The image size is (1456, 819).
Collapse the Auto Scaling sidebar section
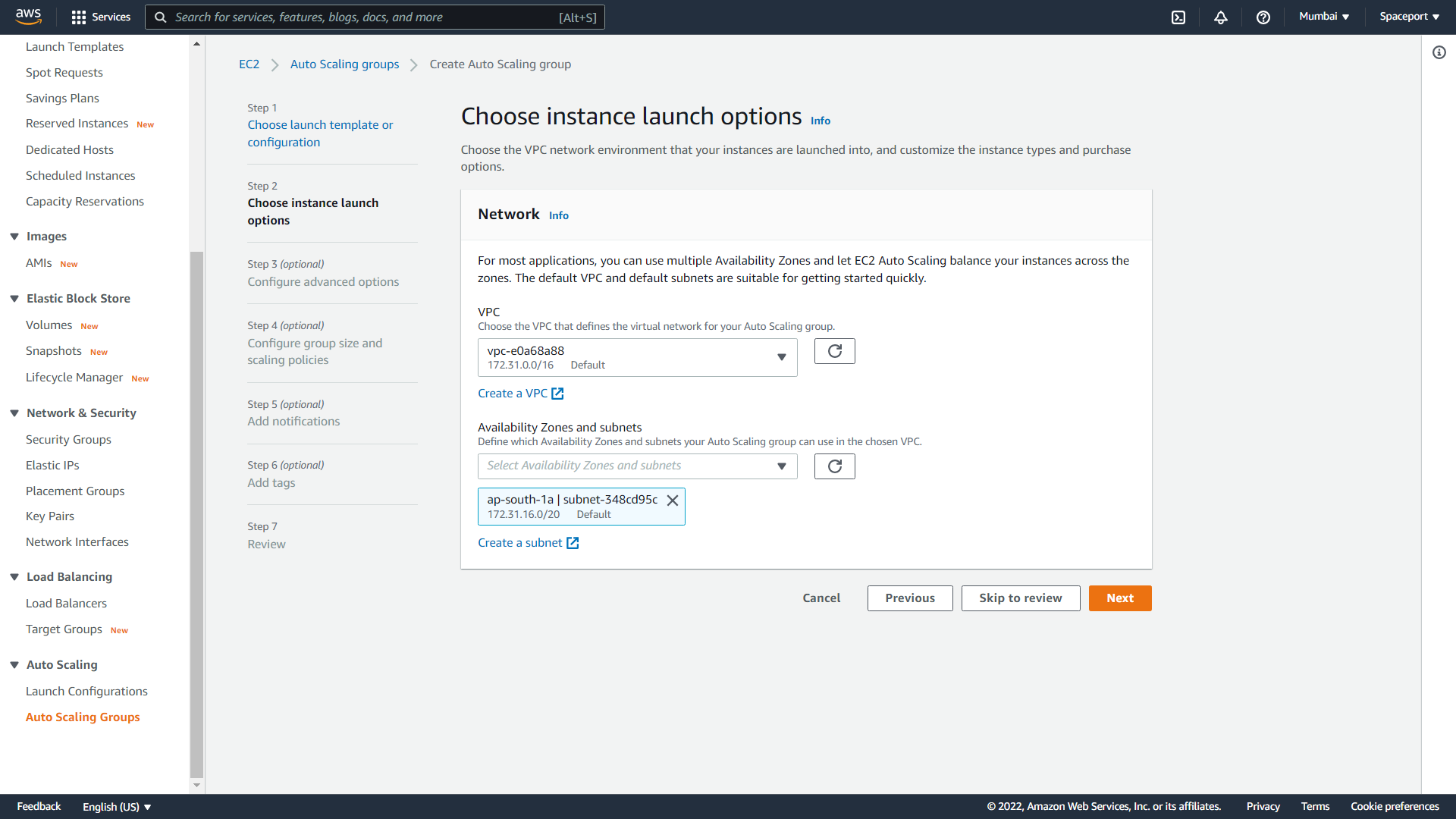[14, 665]
